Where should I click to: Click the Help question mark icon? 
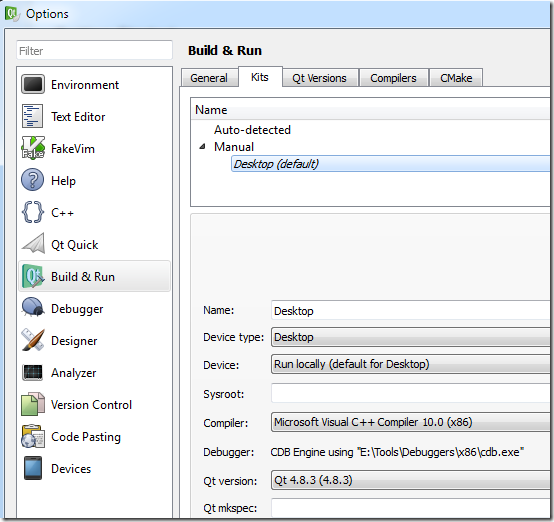click(33, 180)
